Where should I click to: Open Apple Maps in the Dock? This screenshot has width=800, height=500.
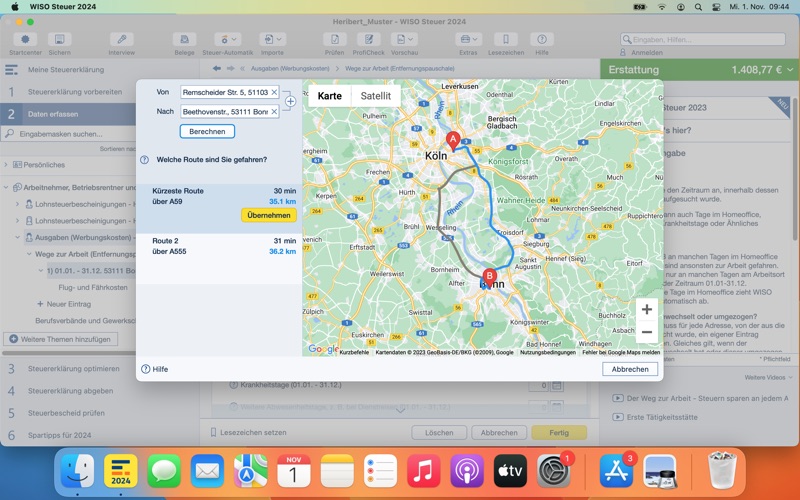pyautogui.click(x=251, y=470)
